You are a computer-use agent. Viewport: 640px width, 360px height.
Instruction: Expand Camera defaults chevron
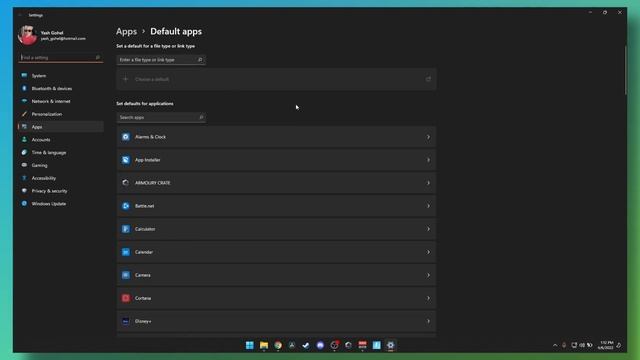click(428, 275)
